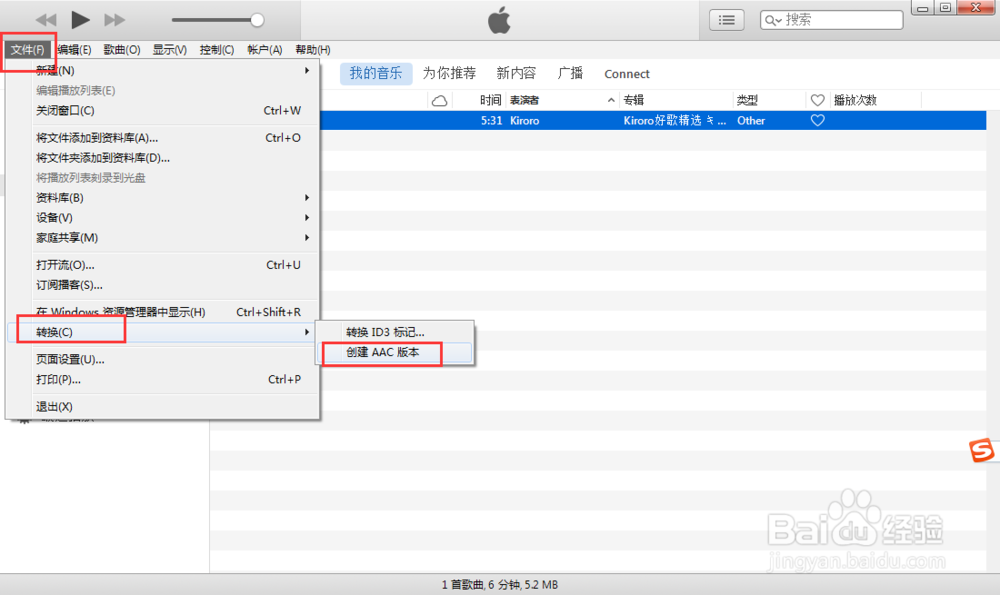Expand the 资料库(B) submenu

tap(163, 198)
